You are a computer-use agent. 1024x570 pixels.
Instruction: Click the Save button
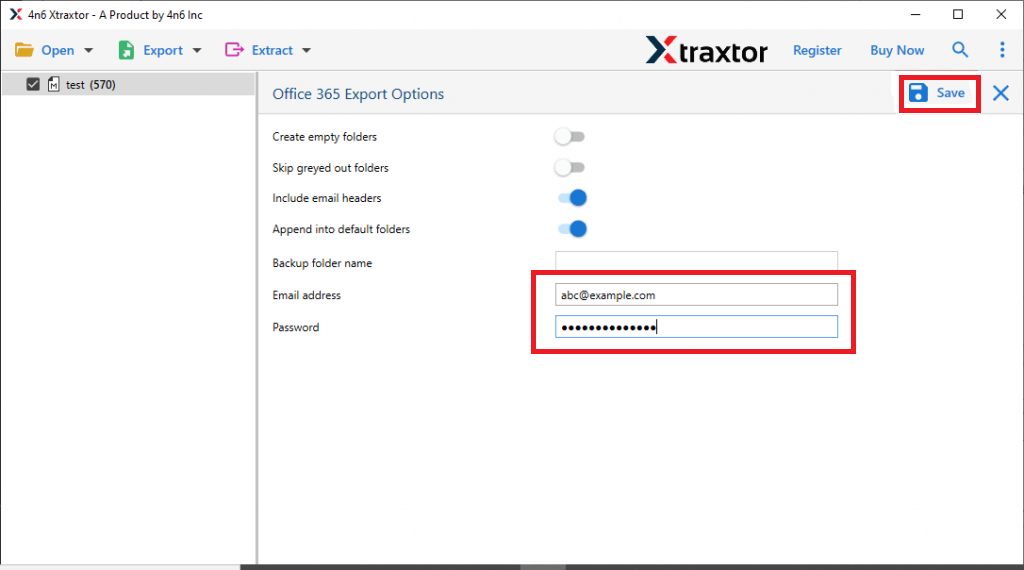click(939, 93)
